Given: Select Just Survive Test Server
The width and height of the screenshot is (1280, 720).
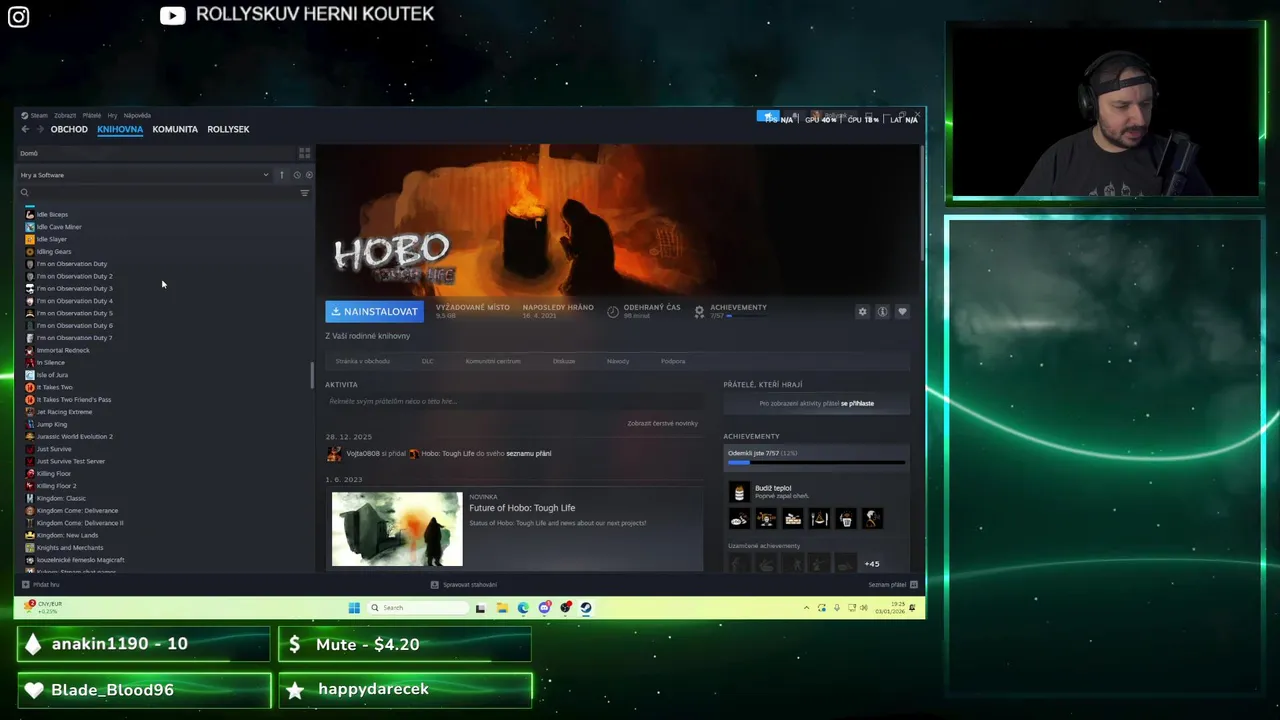Looking at the screenshot, I should point(70,461).
